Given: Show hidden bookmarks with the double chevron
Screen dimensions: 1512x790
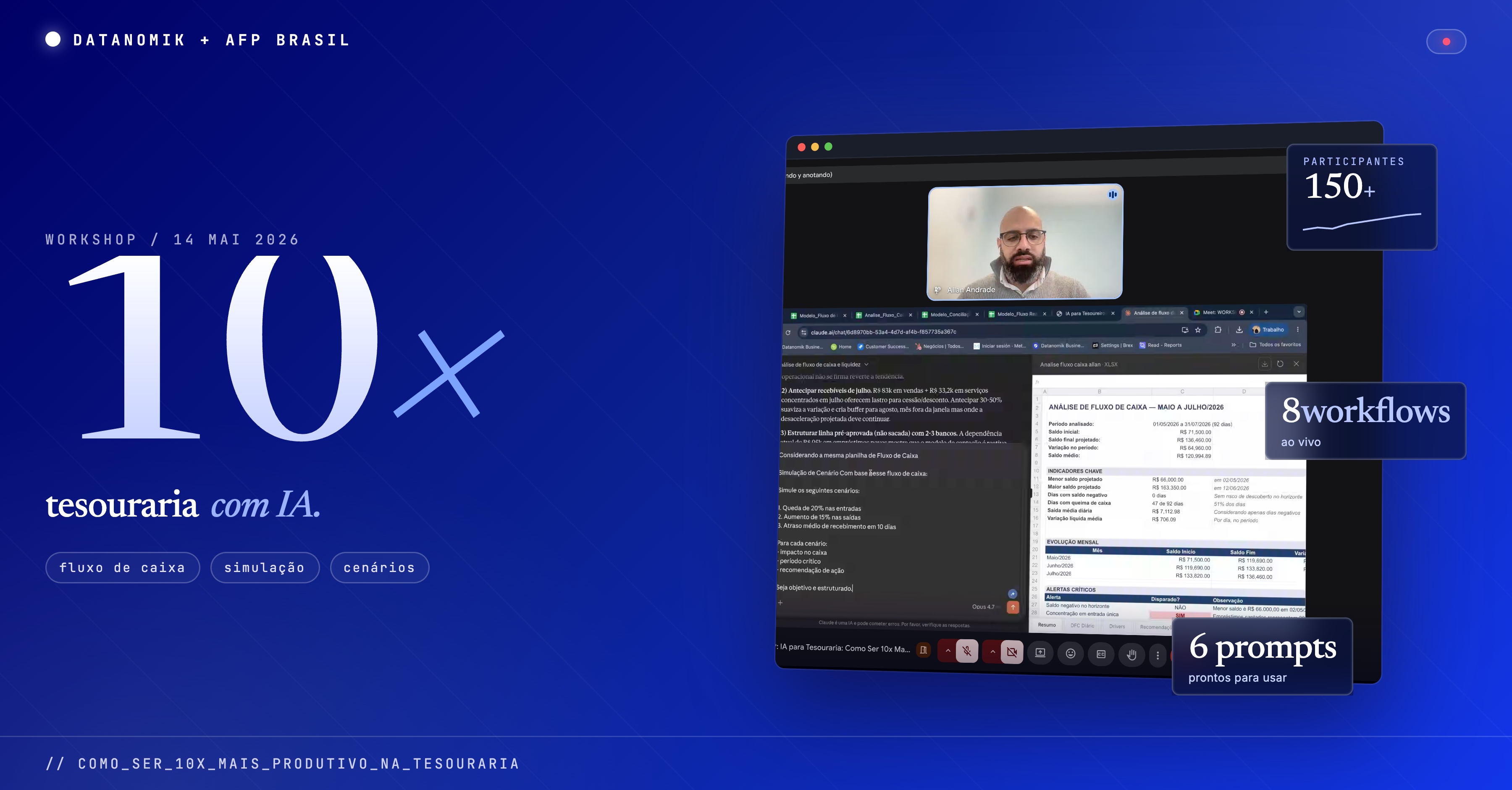Looking at the screenshot, I should click(x=1234, y=344).
